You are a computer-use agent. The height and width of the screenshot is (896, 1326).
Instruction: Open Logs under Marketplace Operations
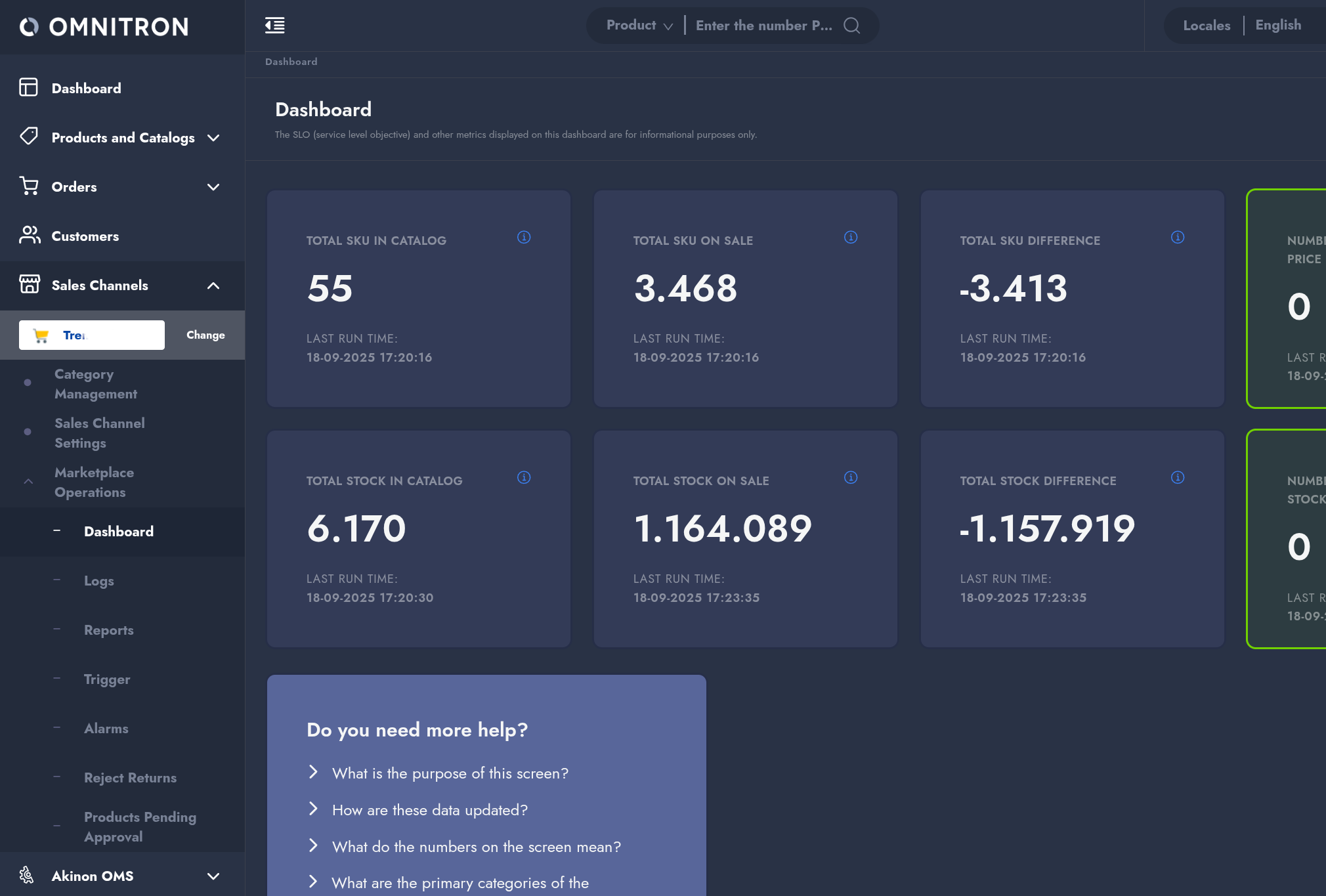98,581
